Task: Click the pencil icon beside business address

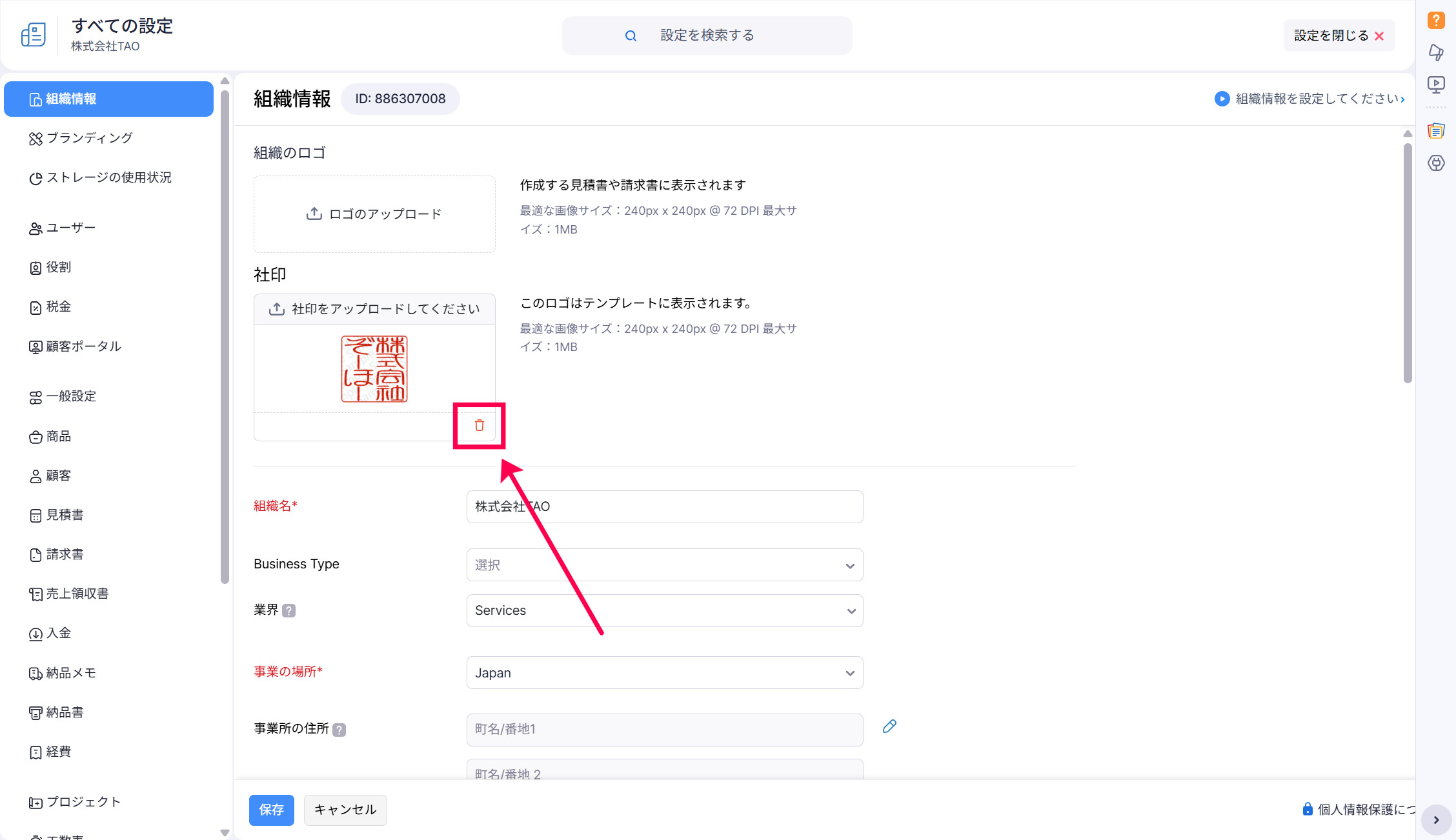Action: click(x=889, y=726)
